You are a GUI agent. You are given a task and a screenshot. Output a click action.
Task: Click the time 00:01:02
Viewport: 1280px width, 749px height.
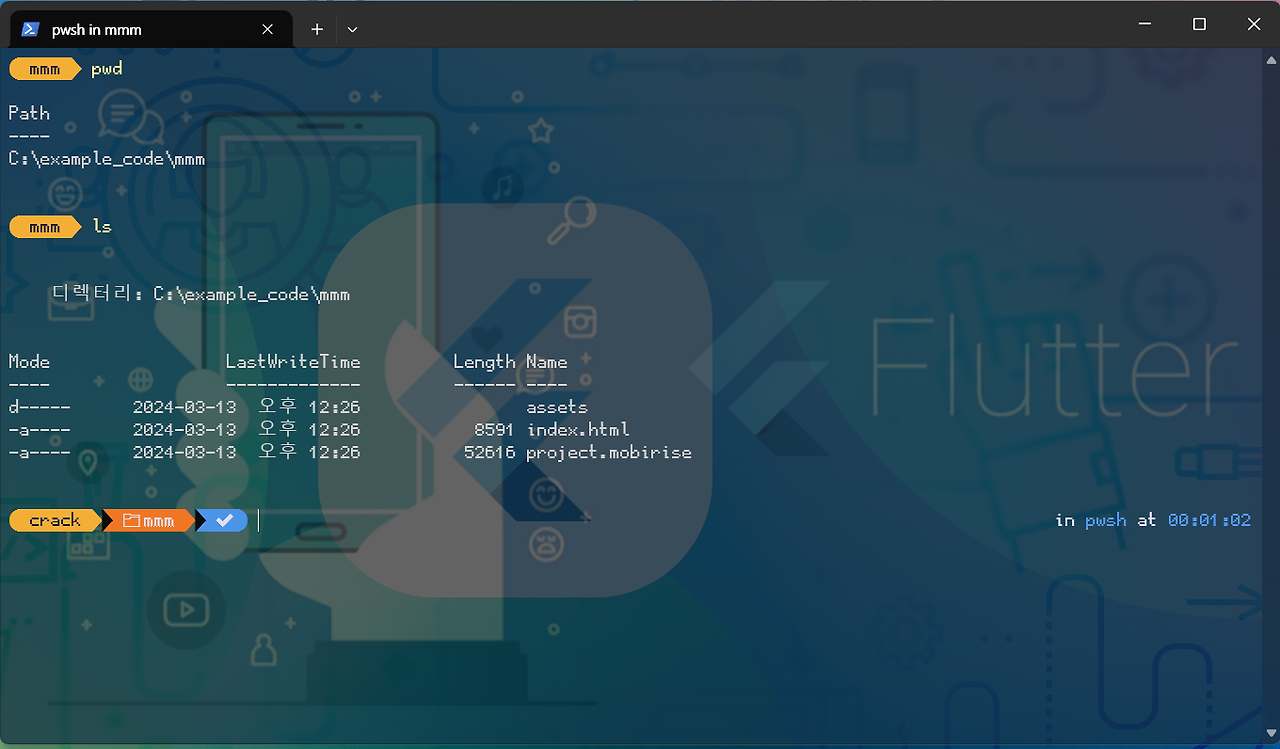click(1209, 520)
